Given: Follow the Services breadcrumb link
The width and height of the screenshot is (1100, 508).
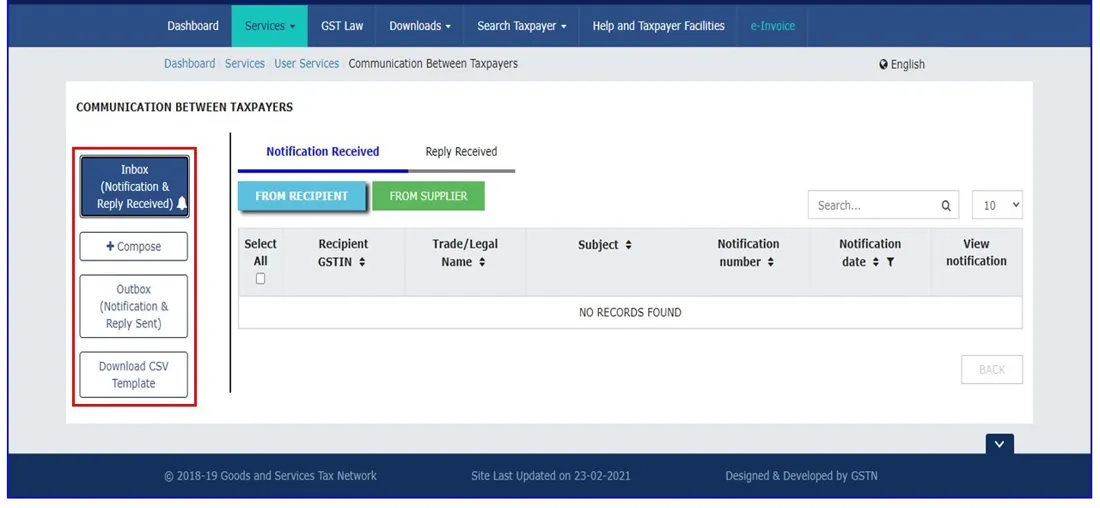Looking at the screenshot, I should coord(245,63).
